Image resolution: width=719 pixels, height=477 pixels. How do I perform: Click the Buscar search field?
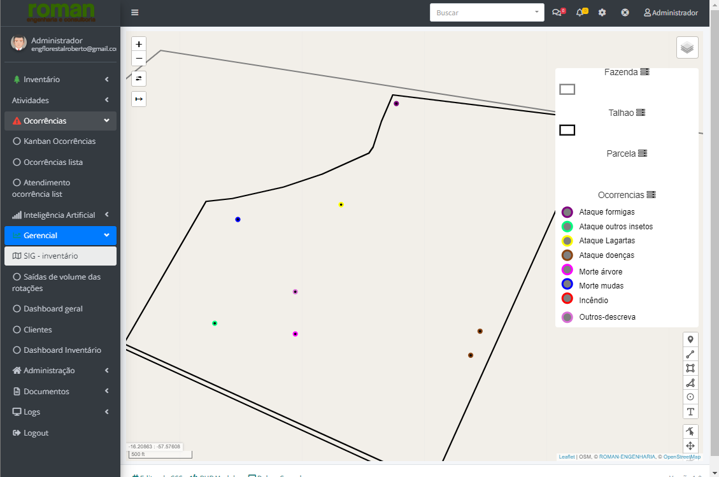pyautogui.click(x=480, y=13)
